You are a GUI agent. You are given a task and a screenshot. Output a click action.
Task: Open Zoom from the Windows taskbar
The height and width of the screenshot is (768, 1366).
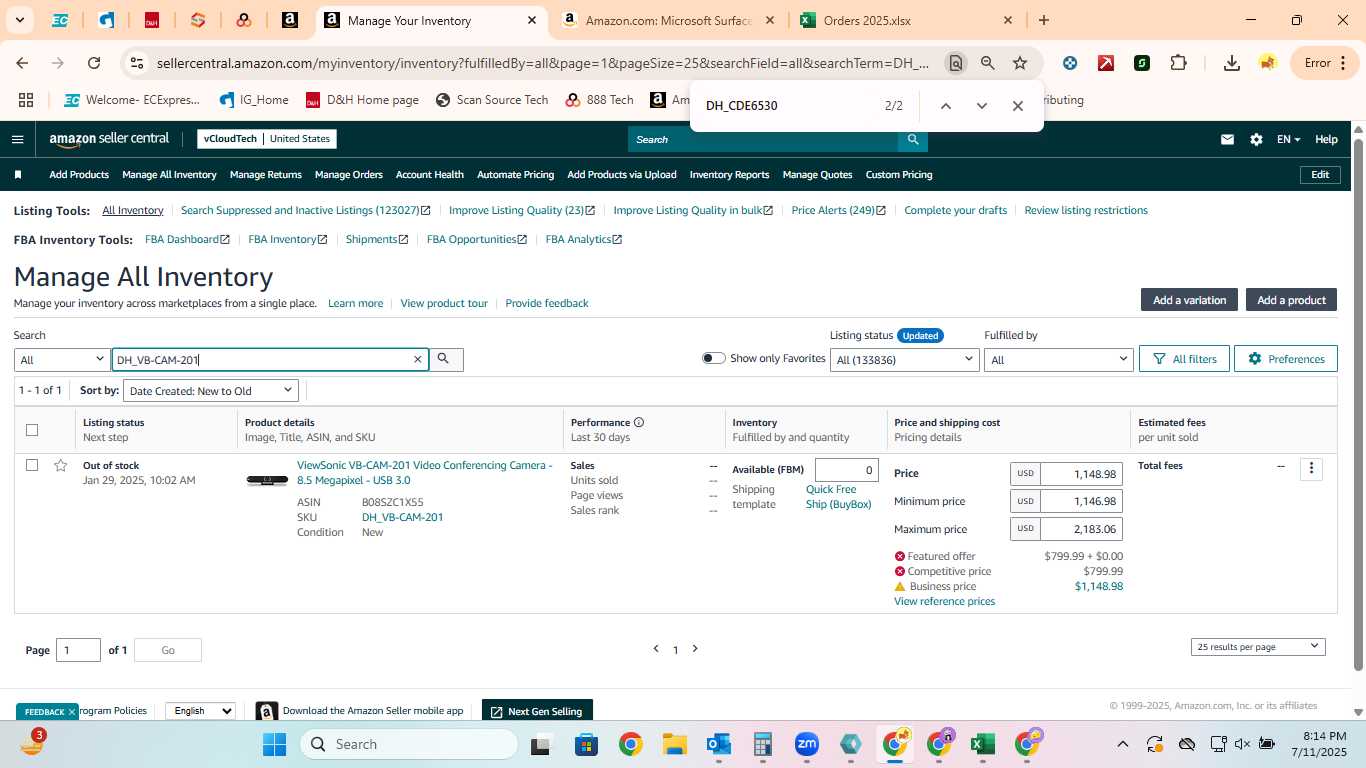coord(807,744)
